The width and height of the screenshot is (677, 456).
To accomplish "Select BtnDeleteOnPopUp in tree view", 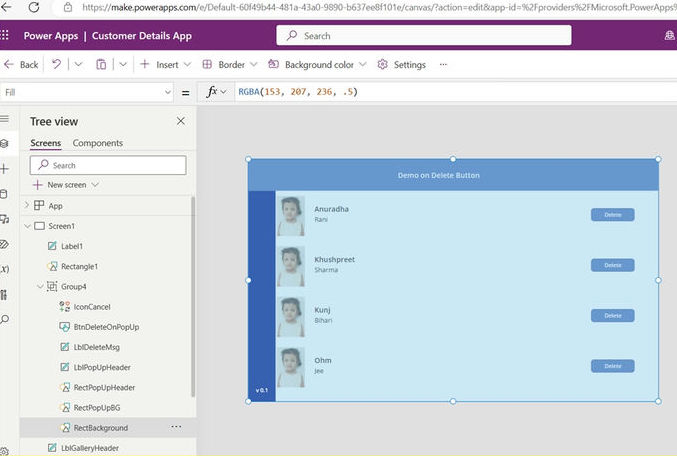I will click(x=106, y=327).
